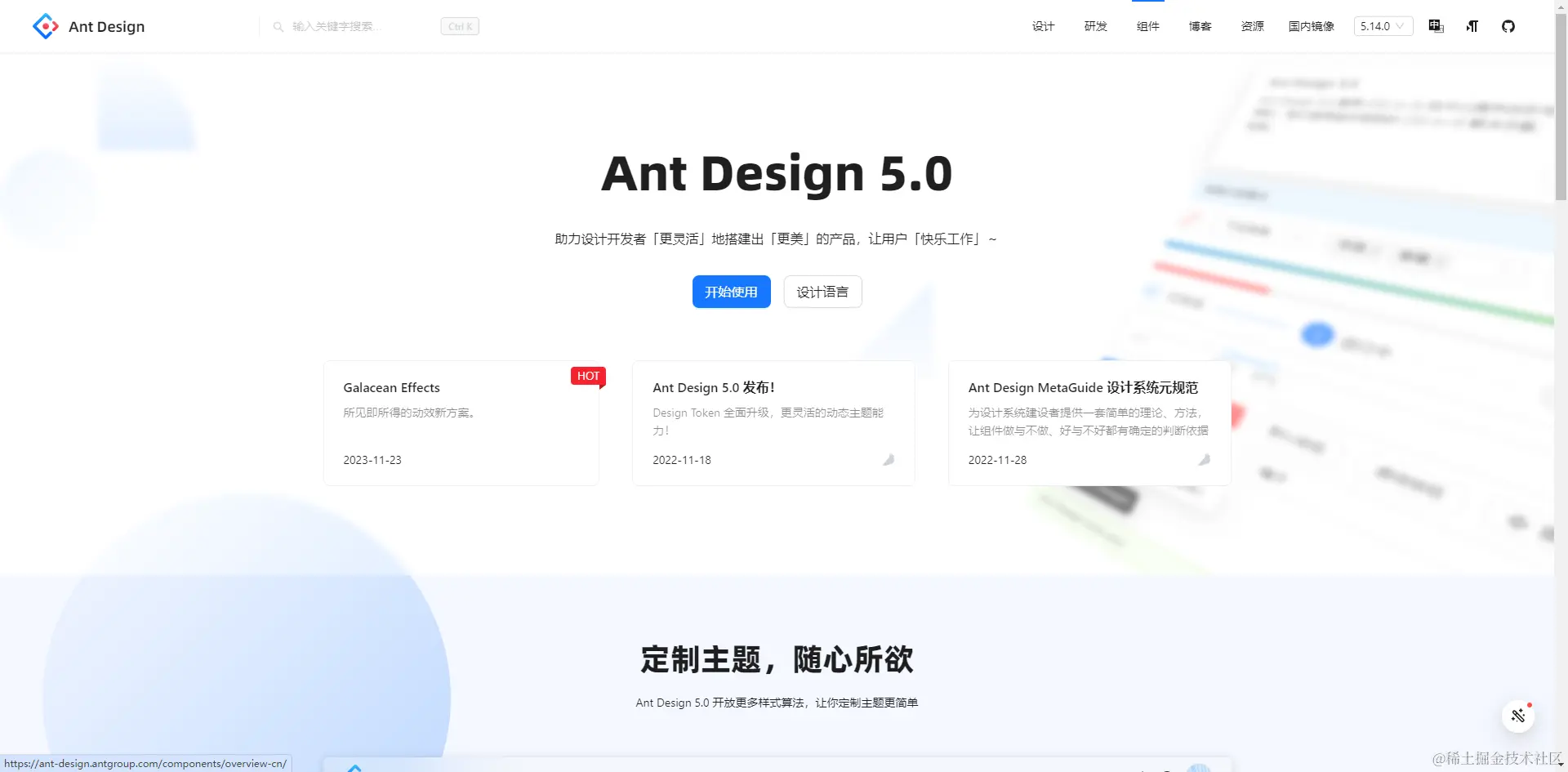Open the 组件 navigation menu
This screenshot has height=772, width=1568.
1147,26
